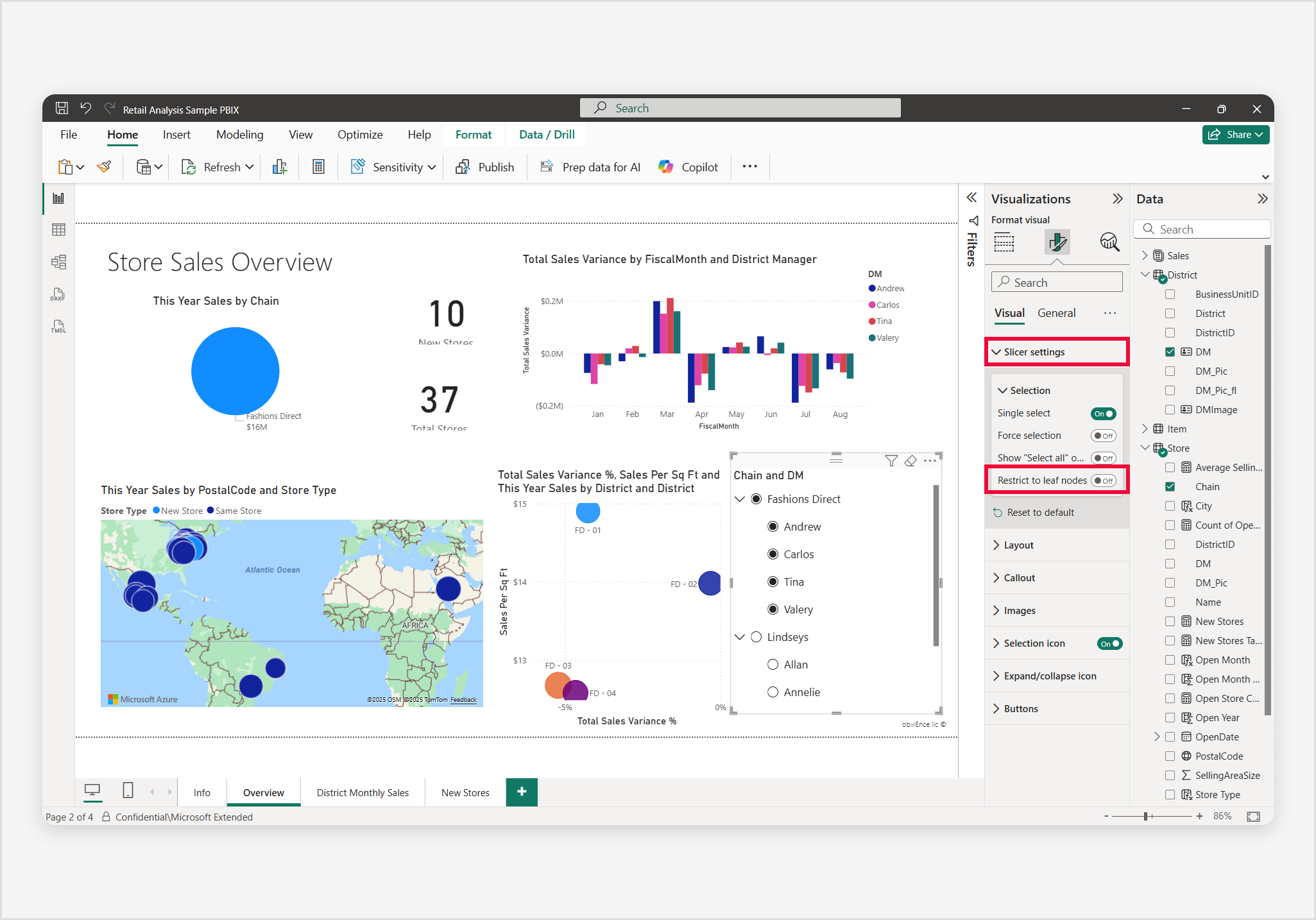Click the zoom in plus button
Screen dimensions: 1316x920
pos(1200,816)
